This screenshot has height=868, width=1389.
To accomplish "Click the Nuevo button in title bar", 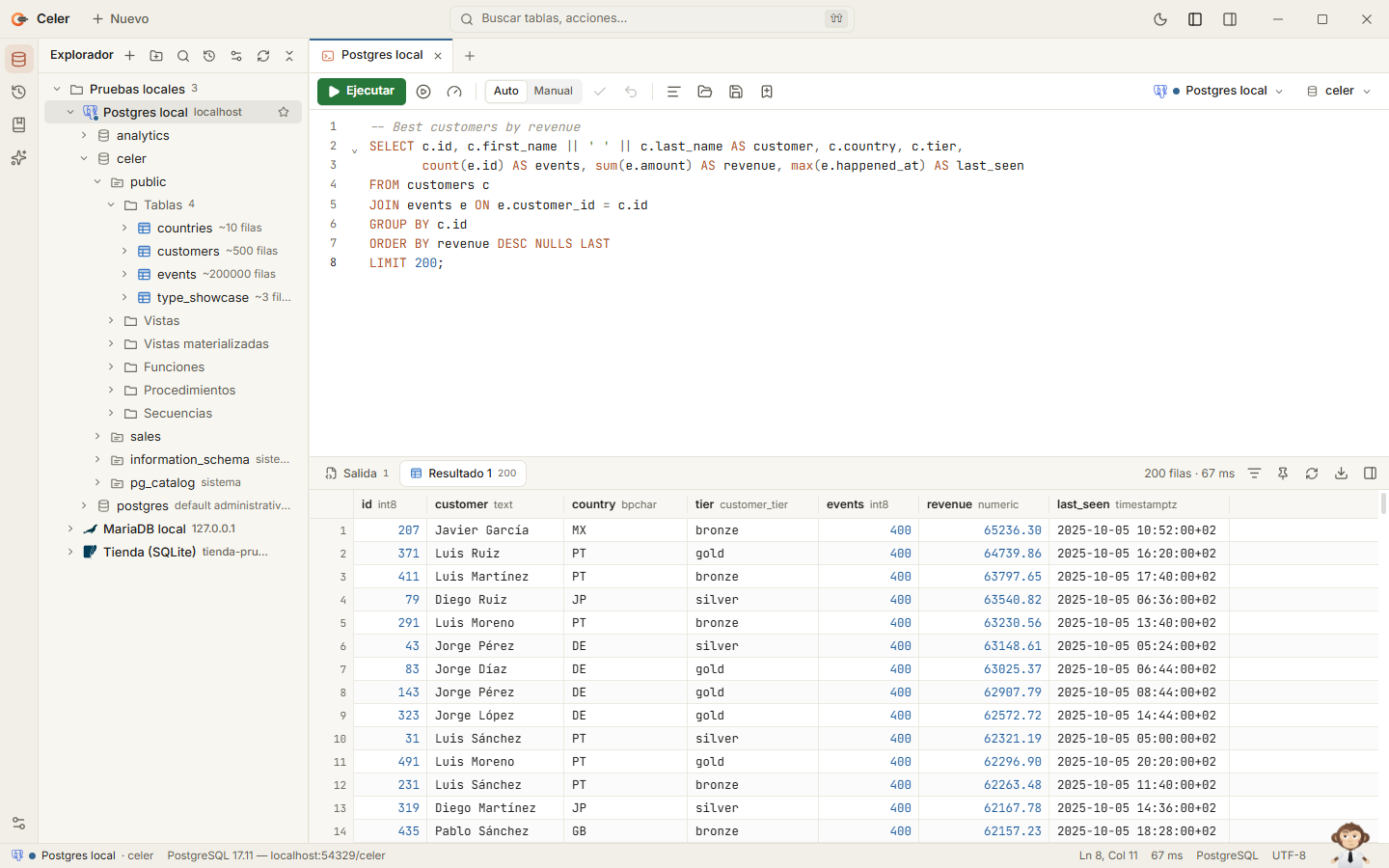I will (x=121, y=19).
